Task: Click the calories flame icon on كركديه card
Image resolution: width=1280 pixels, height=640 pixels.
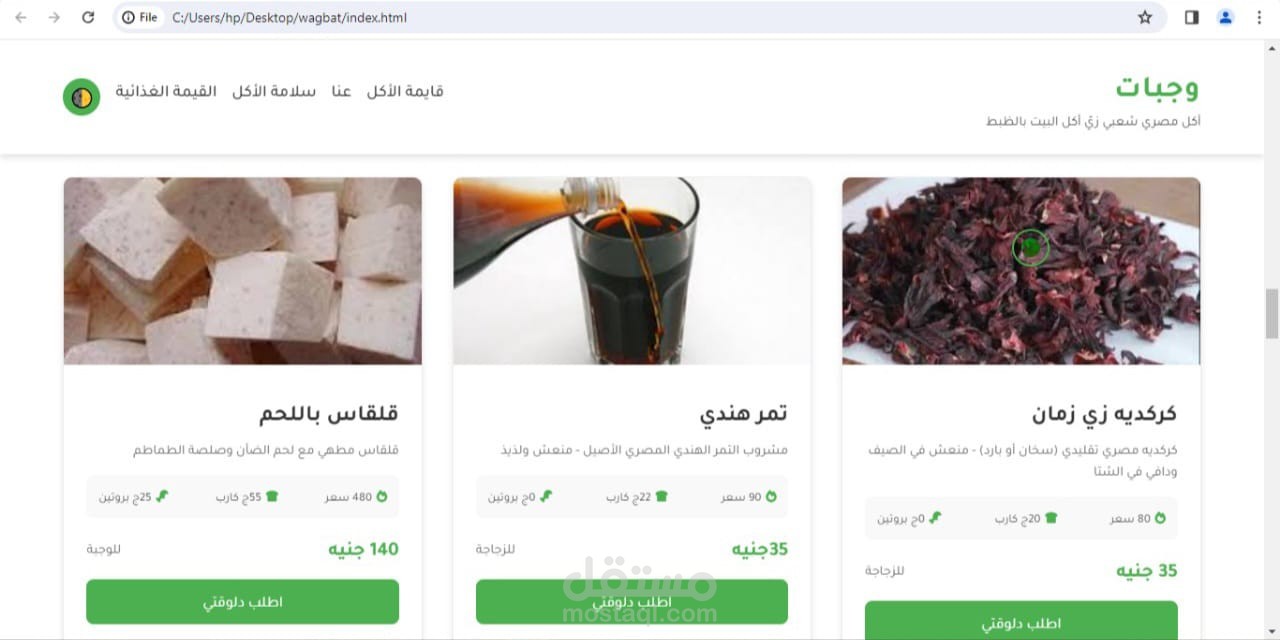Action: (1160, 518)
